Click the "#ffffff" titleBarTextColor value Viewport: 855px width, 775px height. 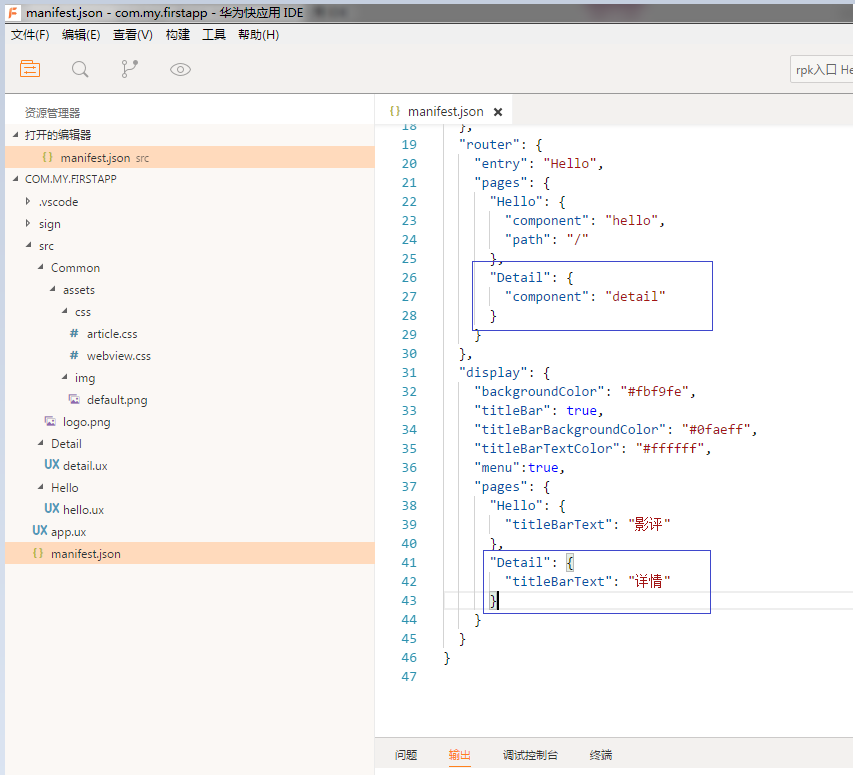(x=670, y=448)
